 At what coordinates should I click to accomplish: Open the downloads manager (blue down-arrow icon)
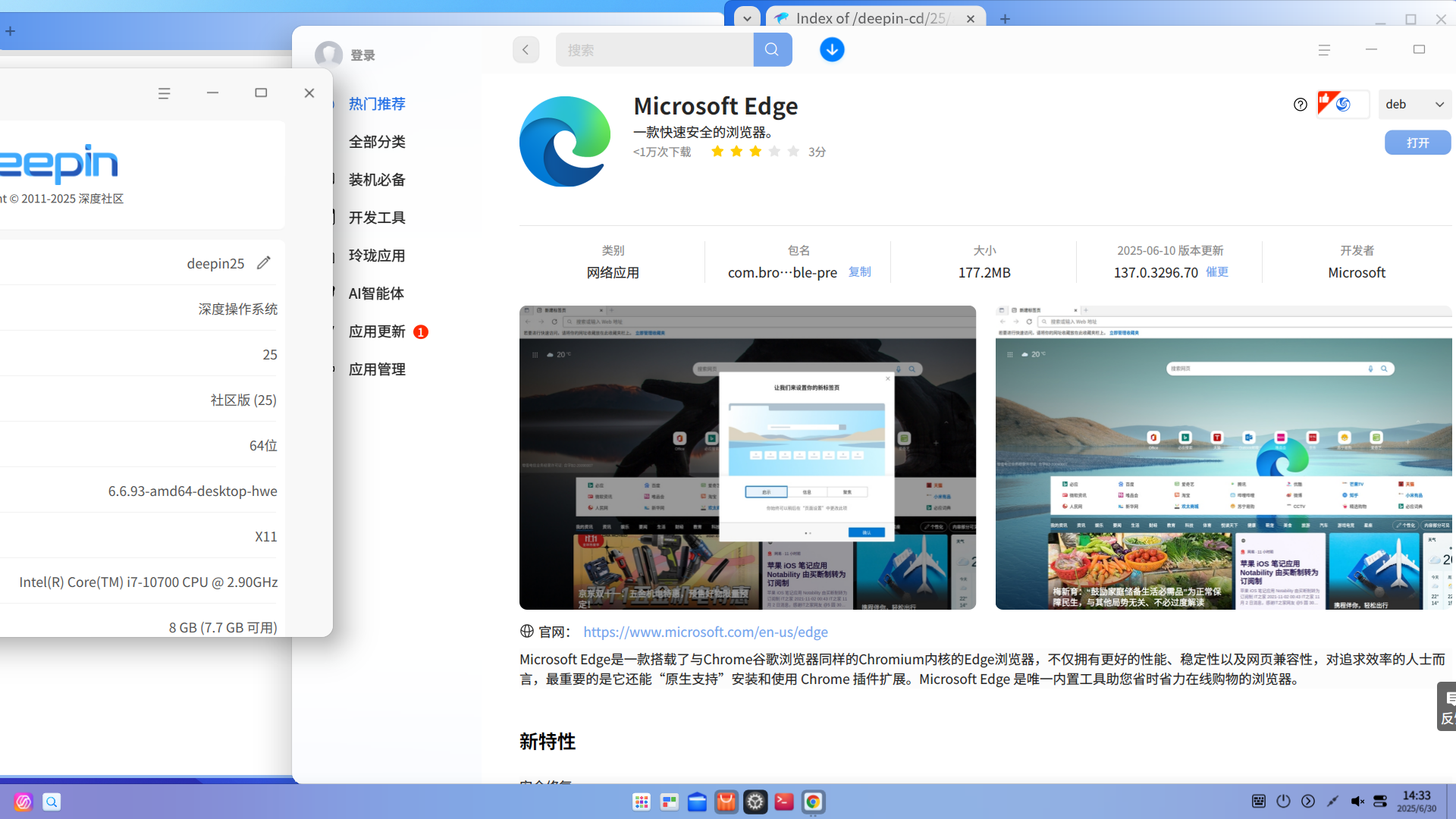(x=832, y=50)
